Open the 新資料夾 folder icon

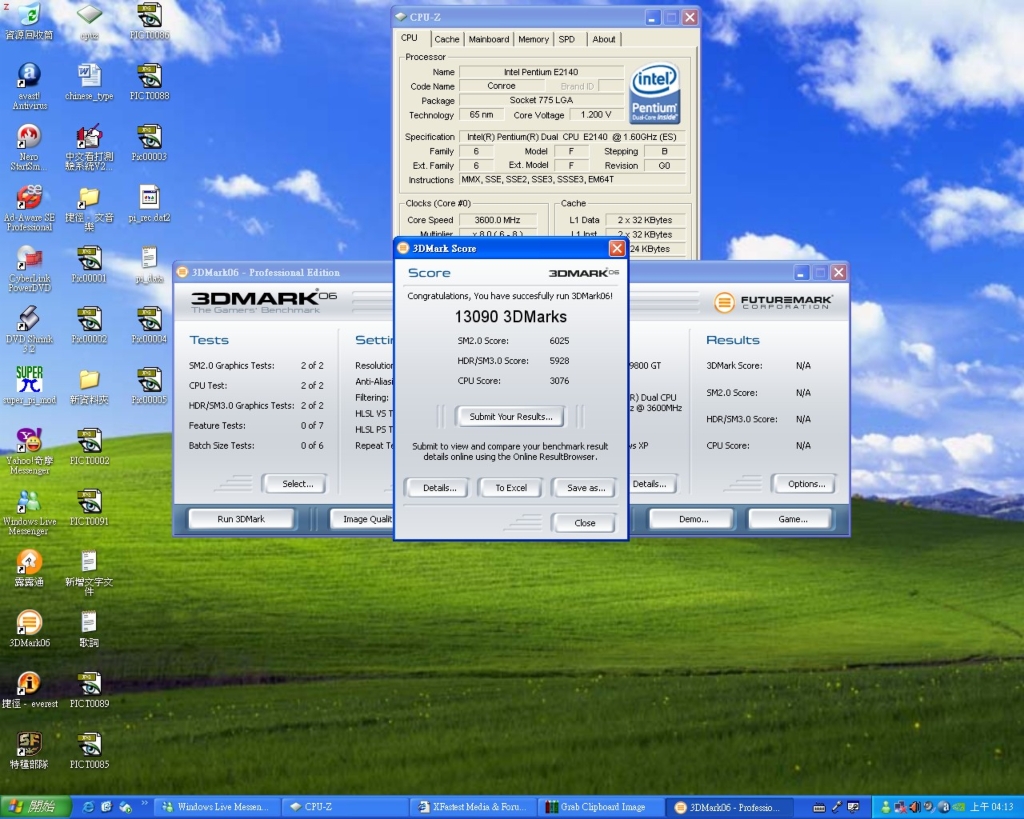pos(89,385)
